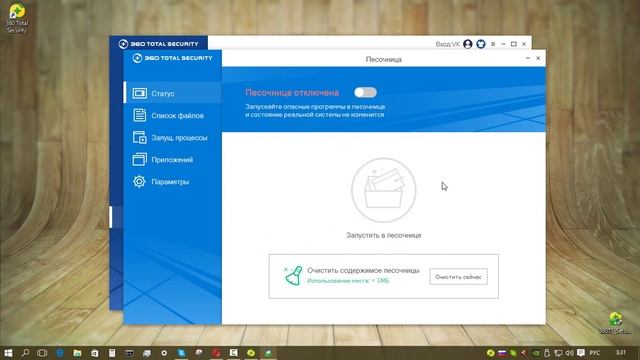The height and width of the screenshot is (360, 640).
Task: Open the 360 Total Security desktop shortcut
Action: pyautogui.click(x=17, y=19)
